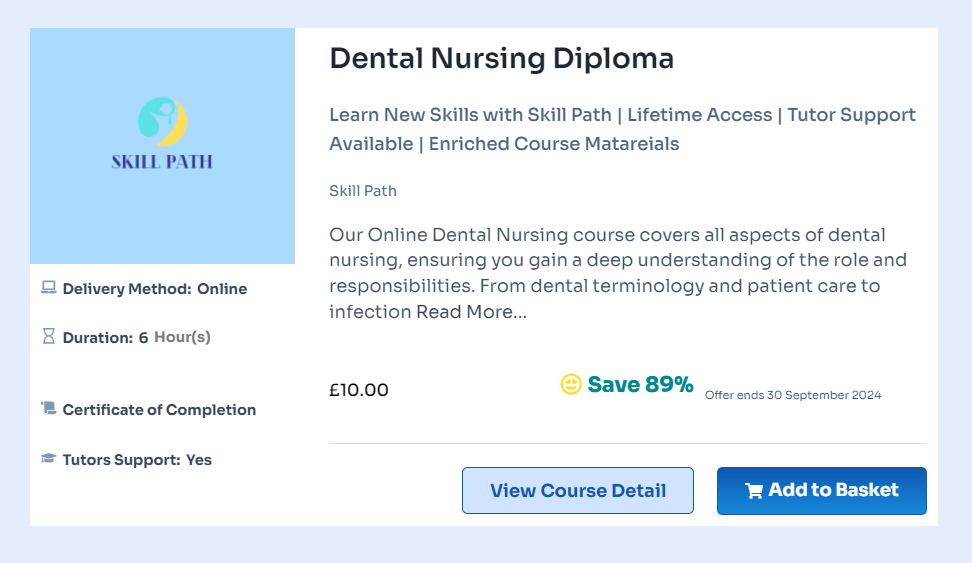Open the Dental Nursing Diploma title
Screen dimensions: 972x563
[501, 59]
